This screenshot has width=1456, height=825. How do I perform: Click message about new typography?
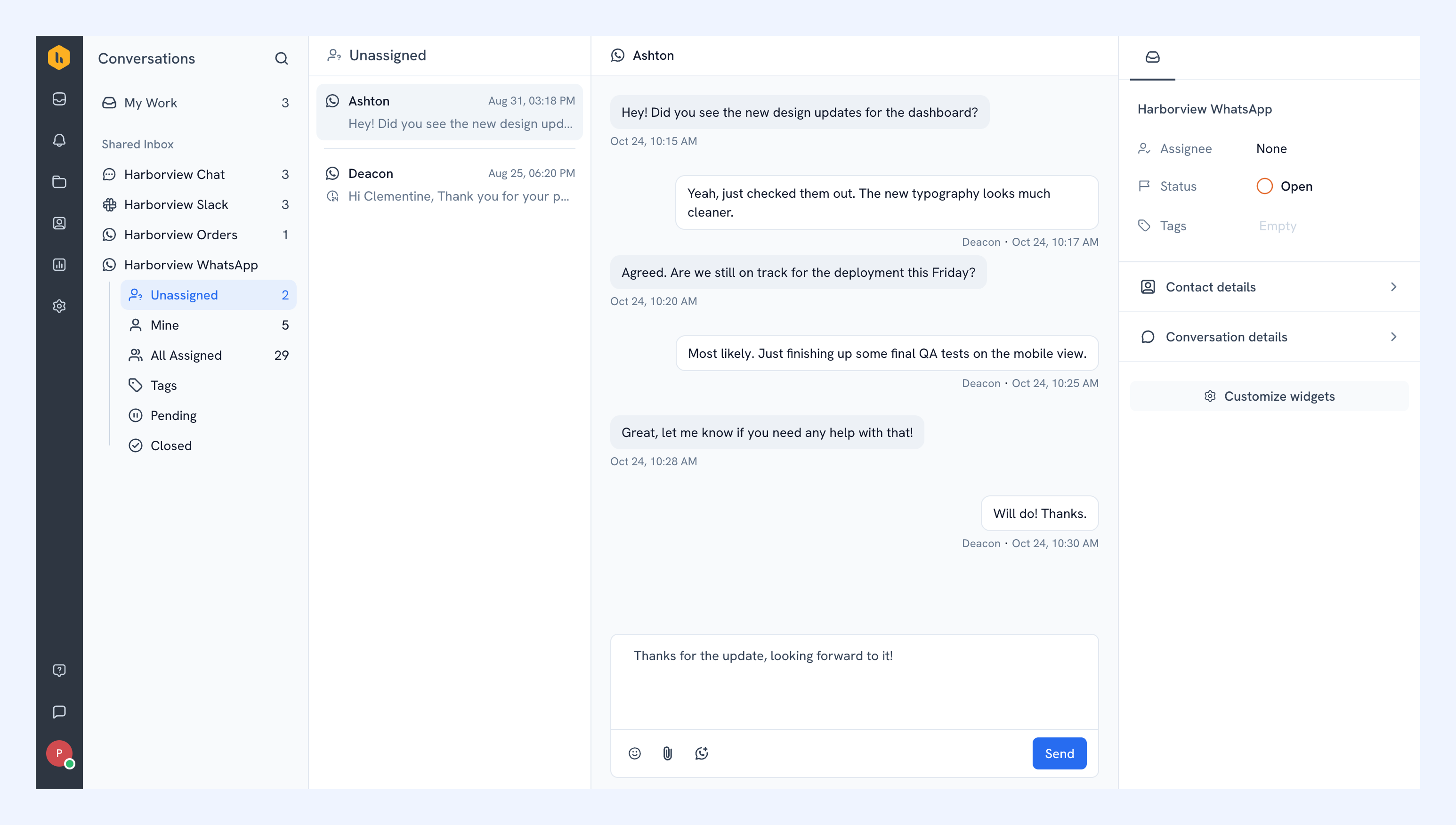(x=887, y=202)
